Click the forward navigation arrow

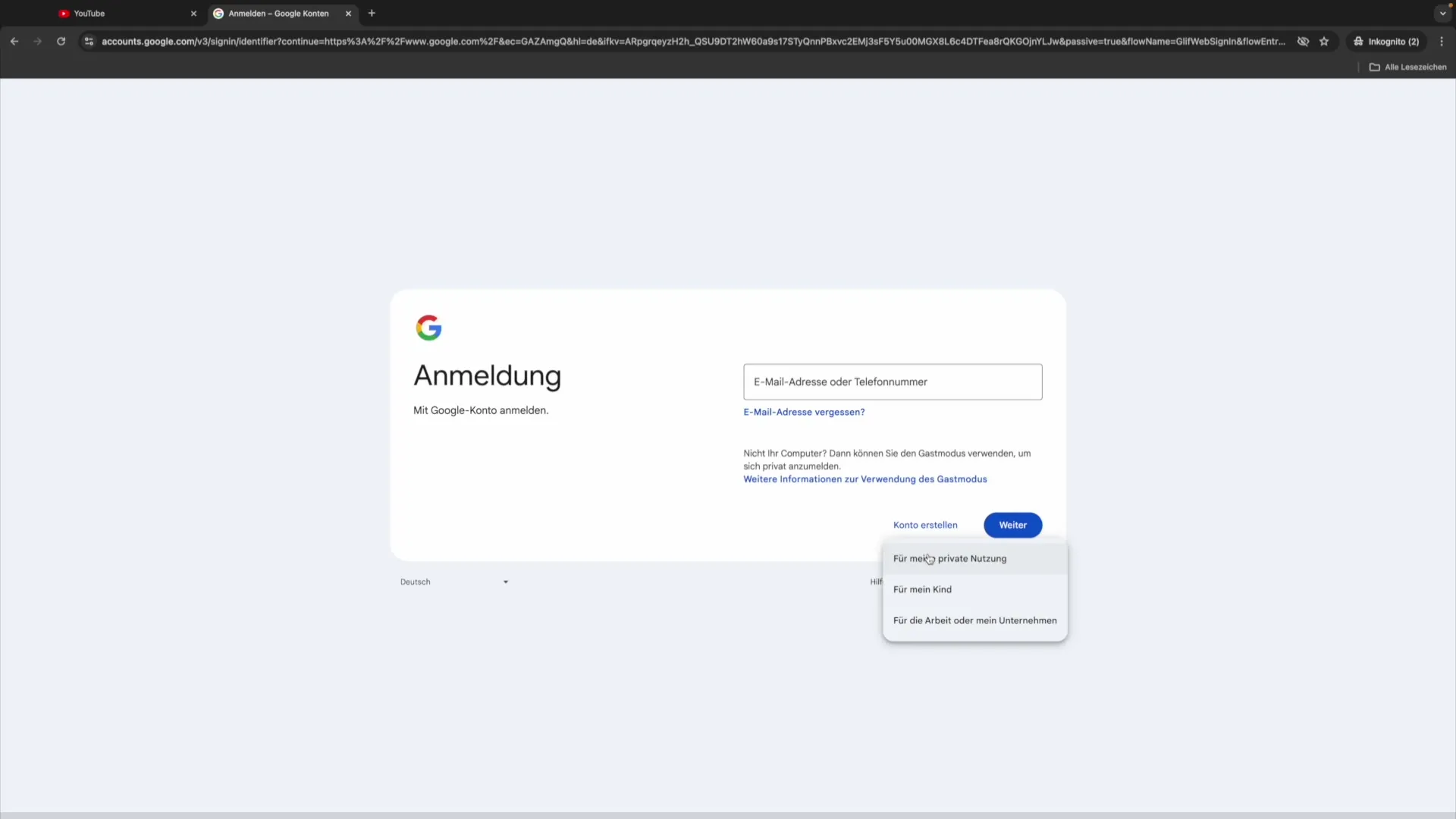click(x=37, y=41)
